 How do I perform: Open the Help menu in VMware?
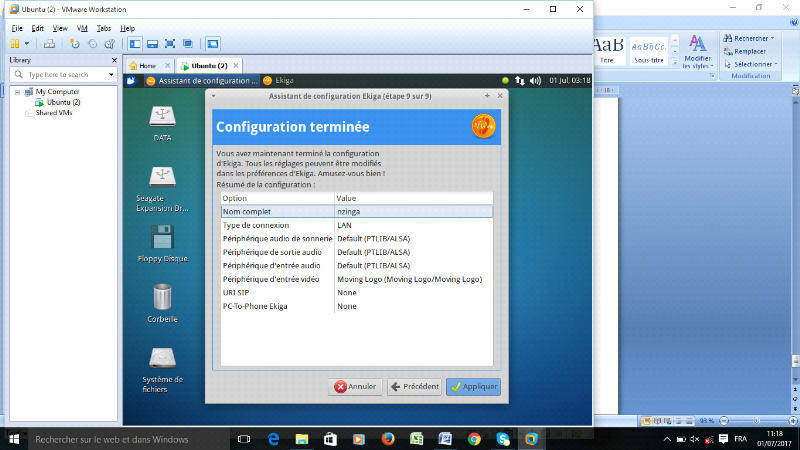pos(127,29)
